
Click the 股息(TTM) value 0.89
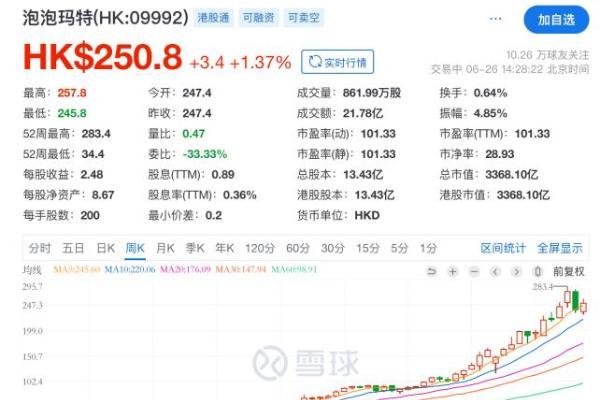223,175
